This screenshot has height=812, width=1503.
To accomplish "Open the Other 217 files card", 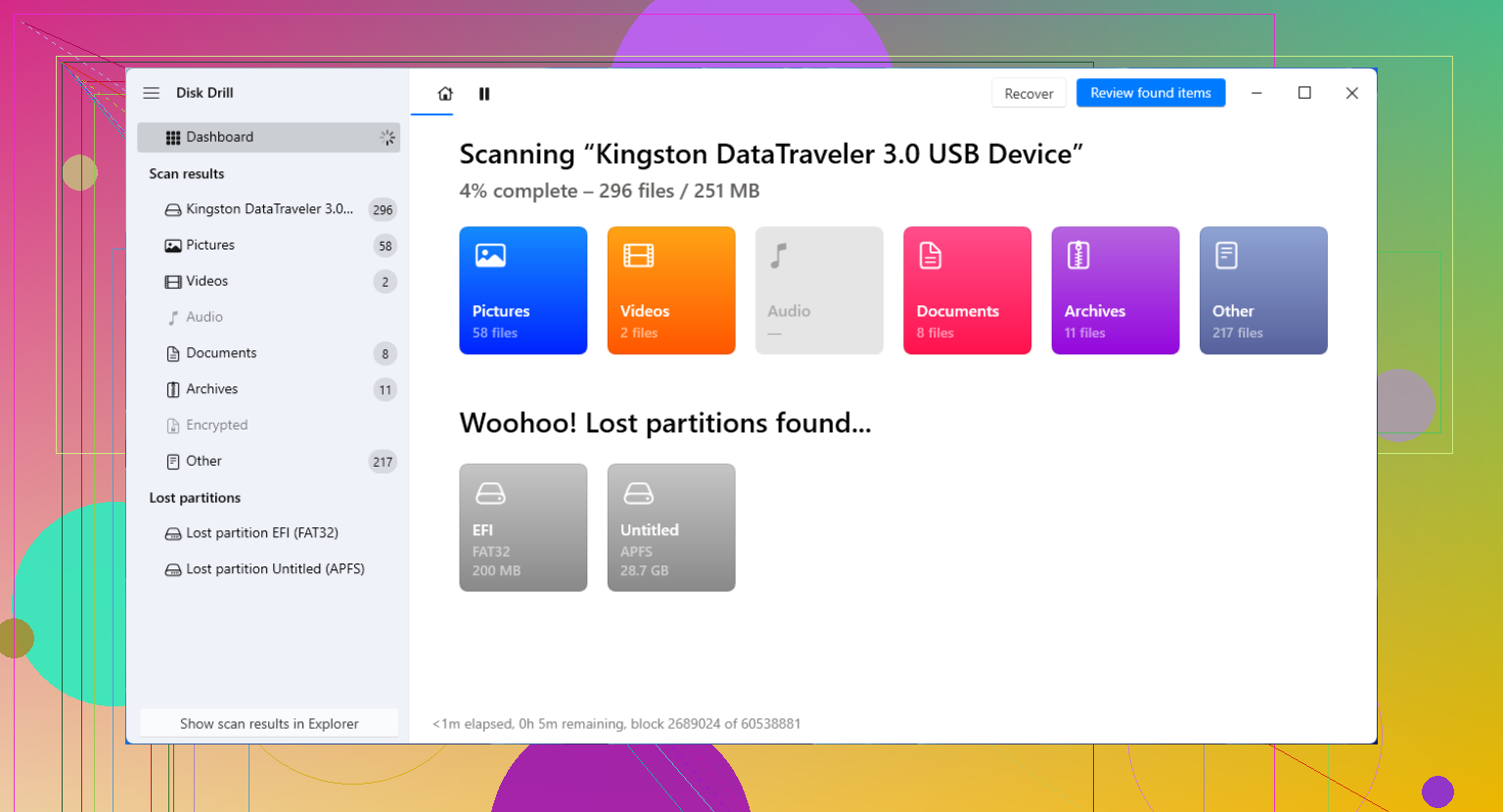I will tap(1263, 291).
